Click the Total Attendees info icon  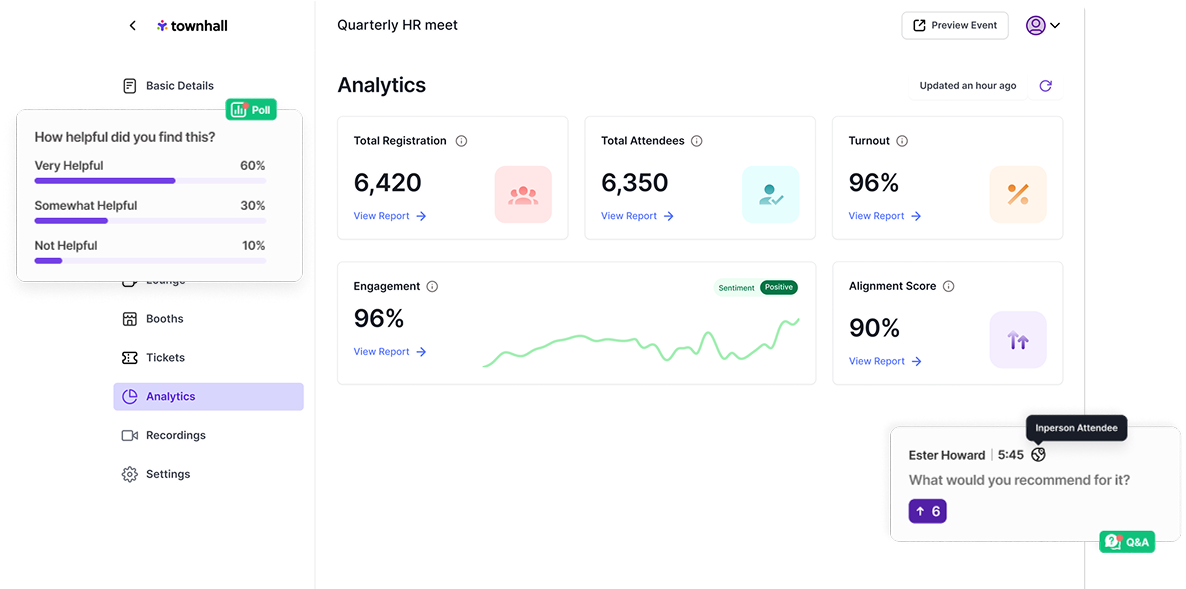click(697, 141)
